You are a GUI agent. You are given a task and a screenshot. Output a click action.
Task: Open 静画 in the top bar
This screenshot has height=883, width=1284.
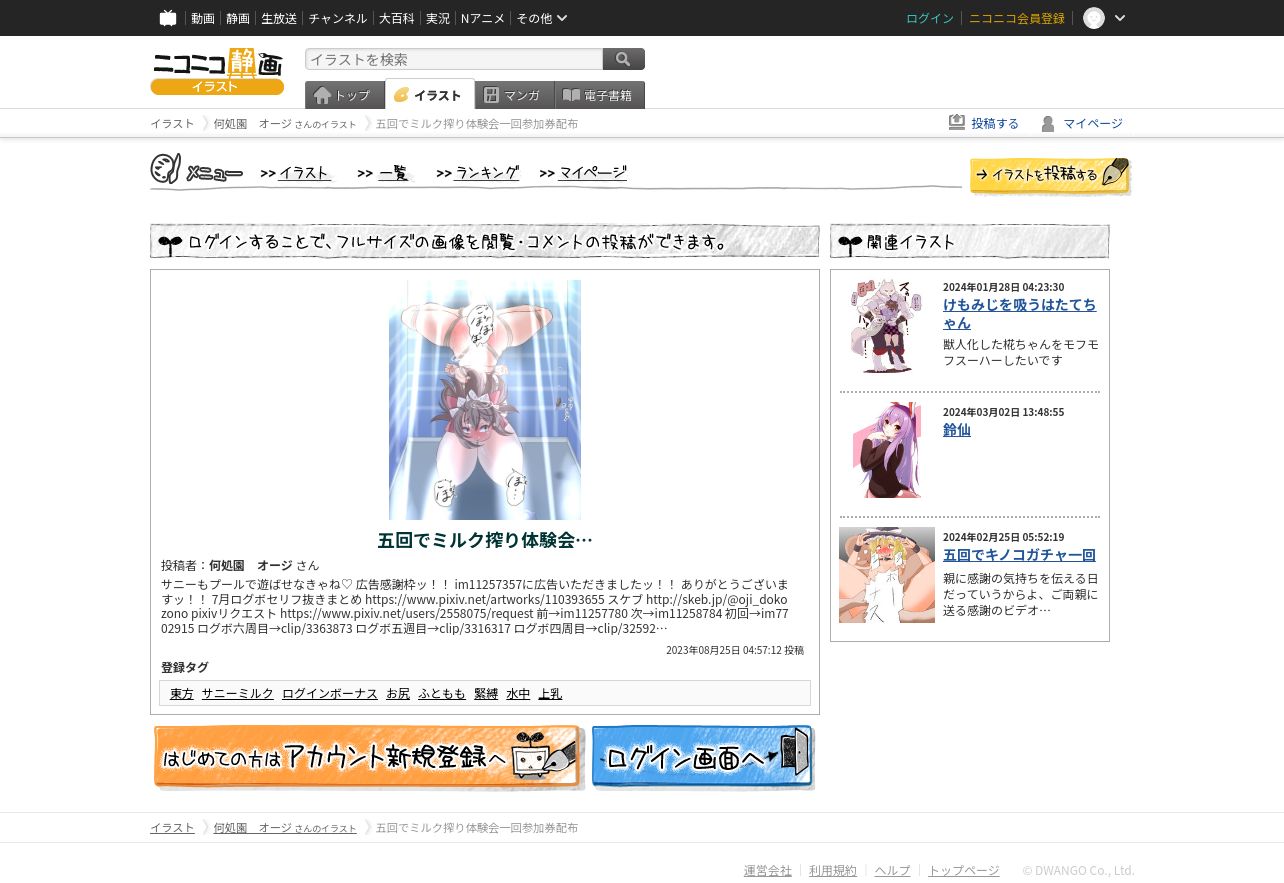pyautogui.click(x=238, y=18)
